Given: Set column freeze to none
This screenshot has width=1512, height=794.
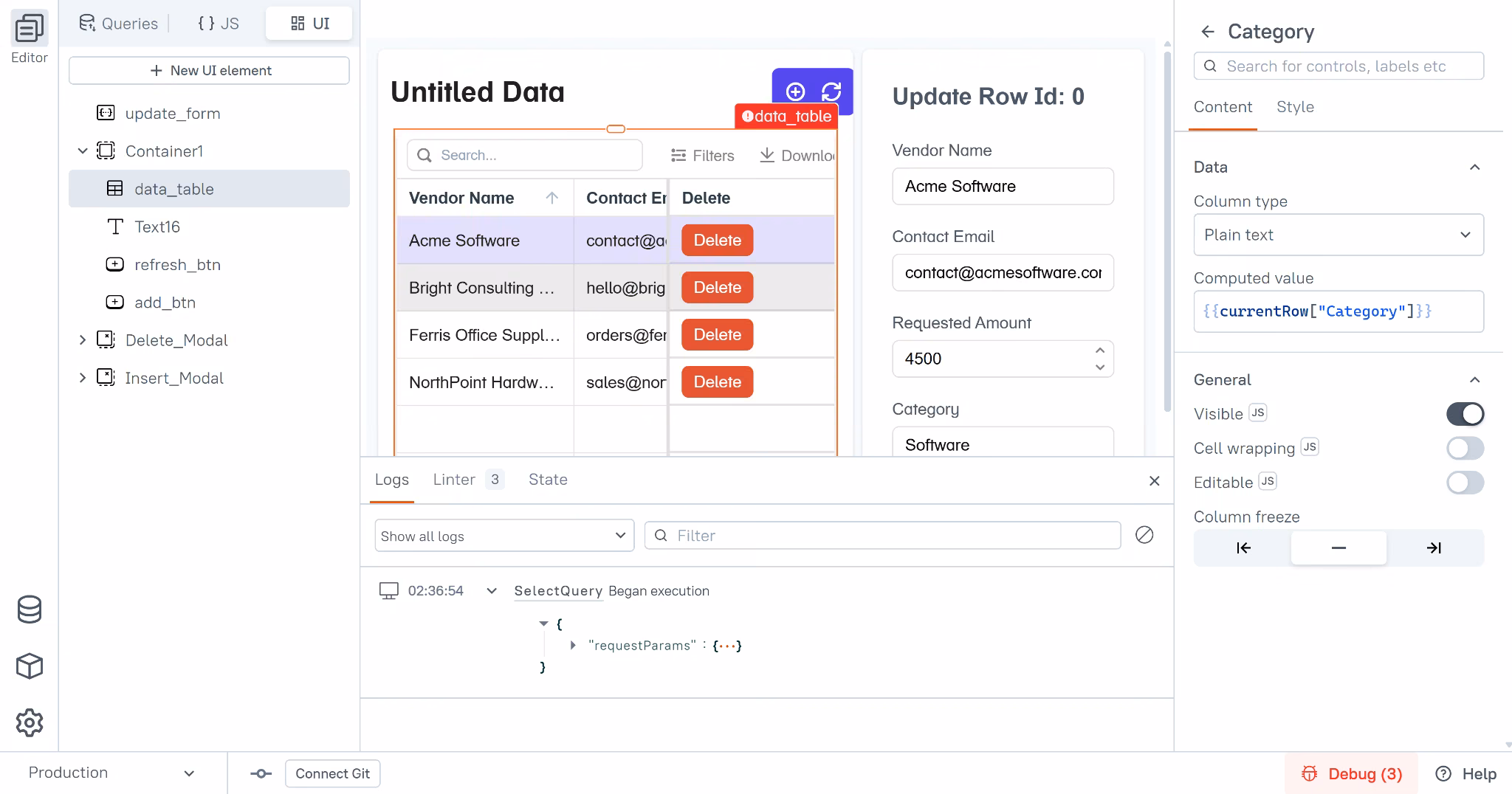Looking at the screenshot, I should point(1339,548).
